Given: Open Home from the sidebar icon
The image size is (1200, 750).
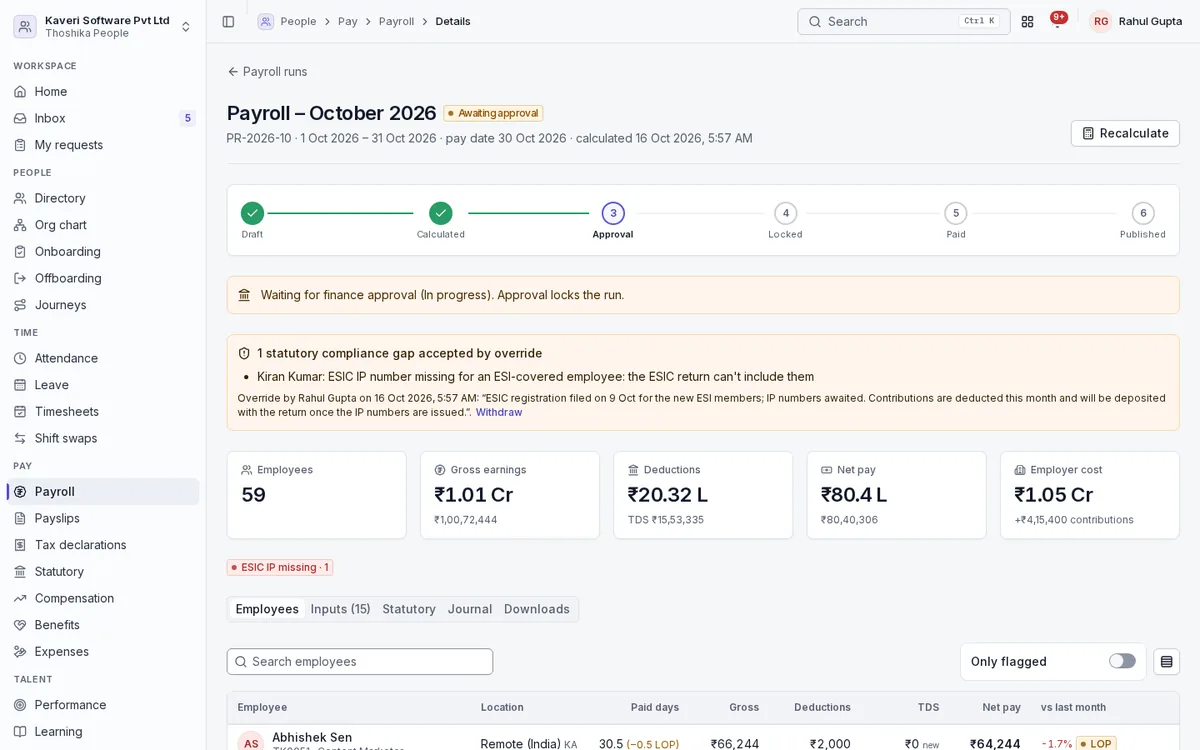Looking at the screenshot, I should [20, 91].
